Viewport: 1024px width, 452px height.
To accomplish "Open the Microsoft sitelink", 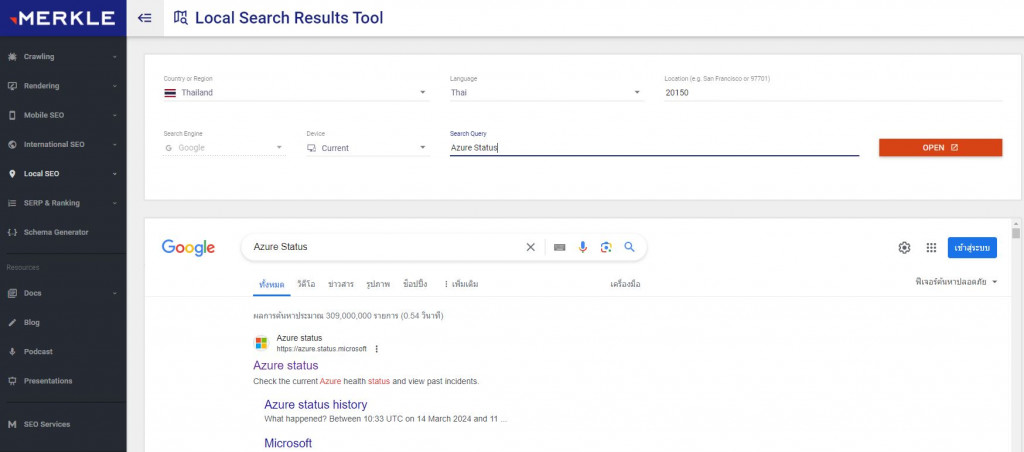I will [288, 443].
